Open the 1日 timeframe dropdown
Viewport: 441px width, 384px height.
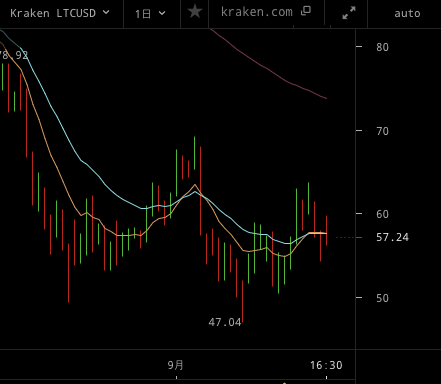[x=150, y=14]
